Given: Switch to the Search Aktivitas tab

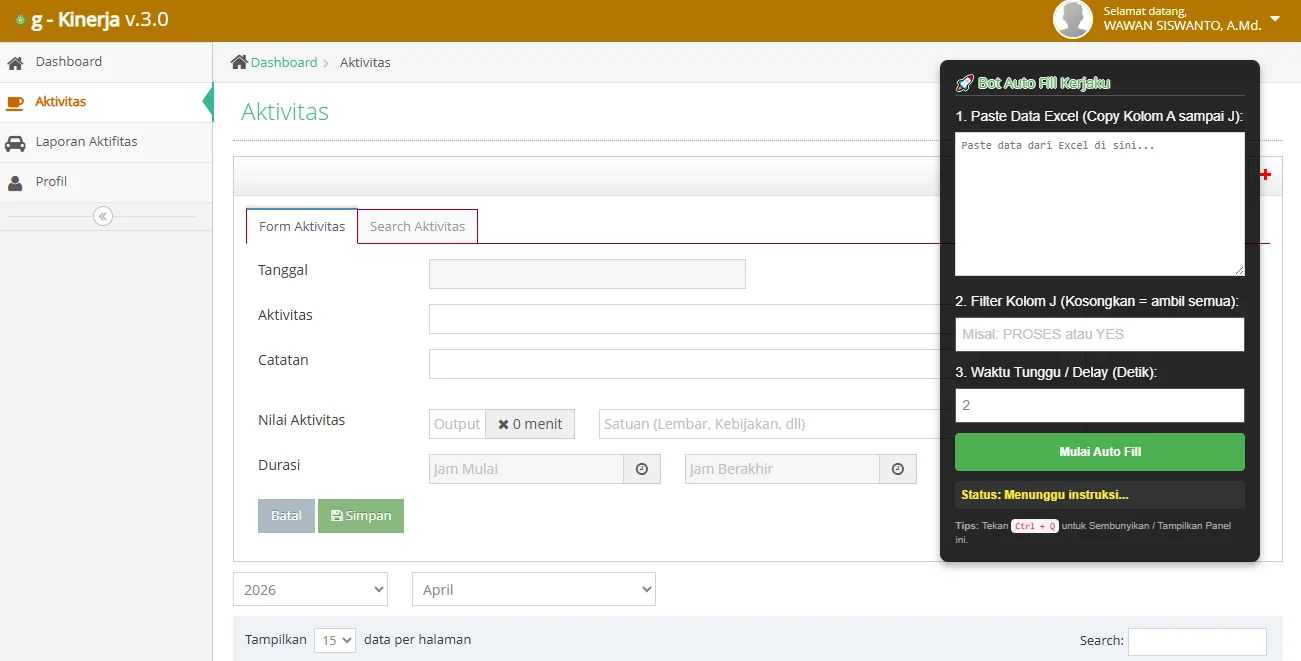Looking at the screenshot, I should pos(417,226).
